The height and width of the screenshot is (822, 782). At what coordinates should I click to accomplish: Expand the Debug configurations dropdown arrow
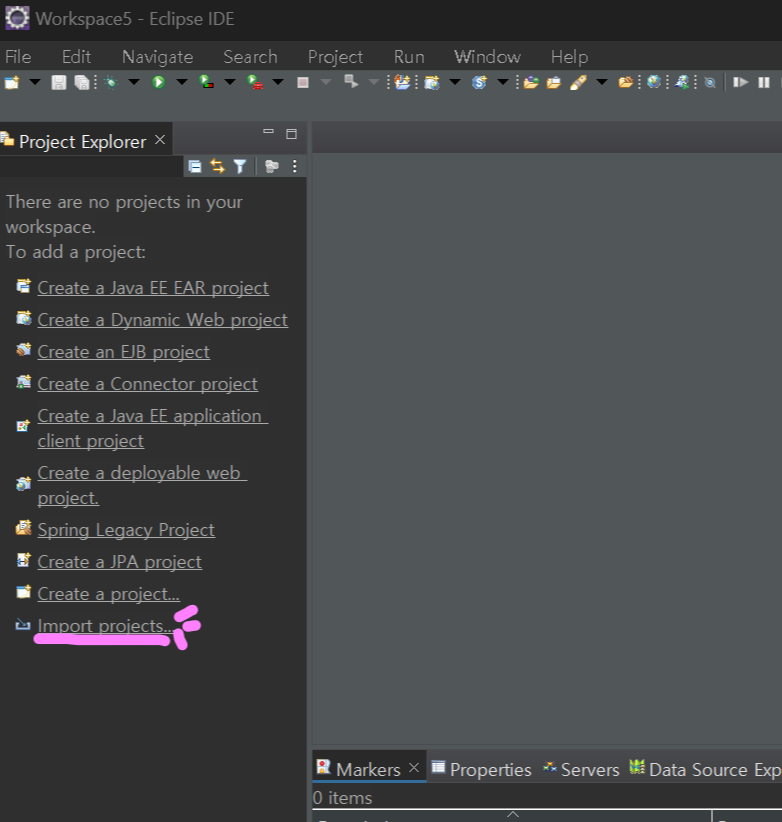click(x=134, y=82)
